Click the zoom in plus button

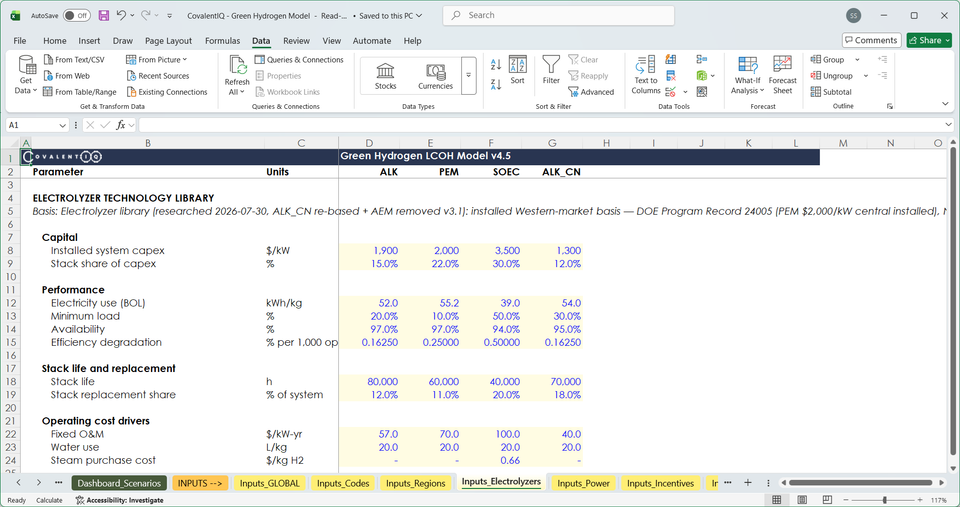pos(920,500)
